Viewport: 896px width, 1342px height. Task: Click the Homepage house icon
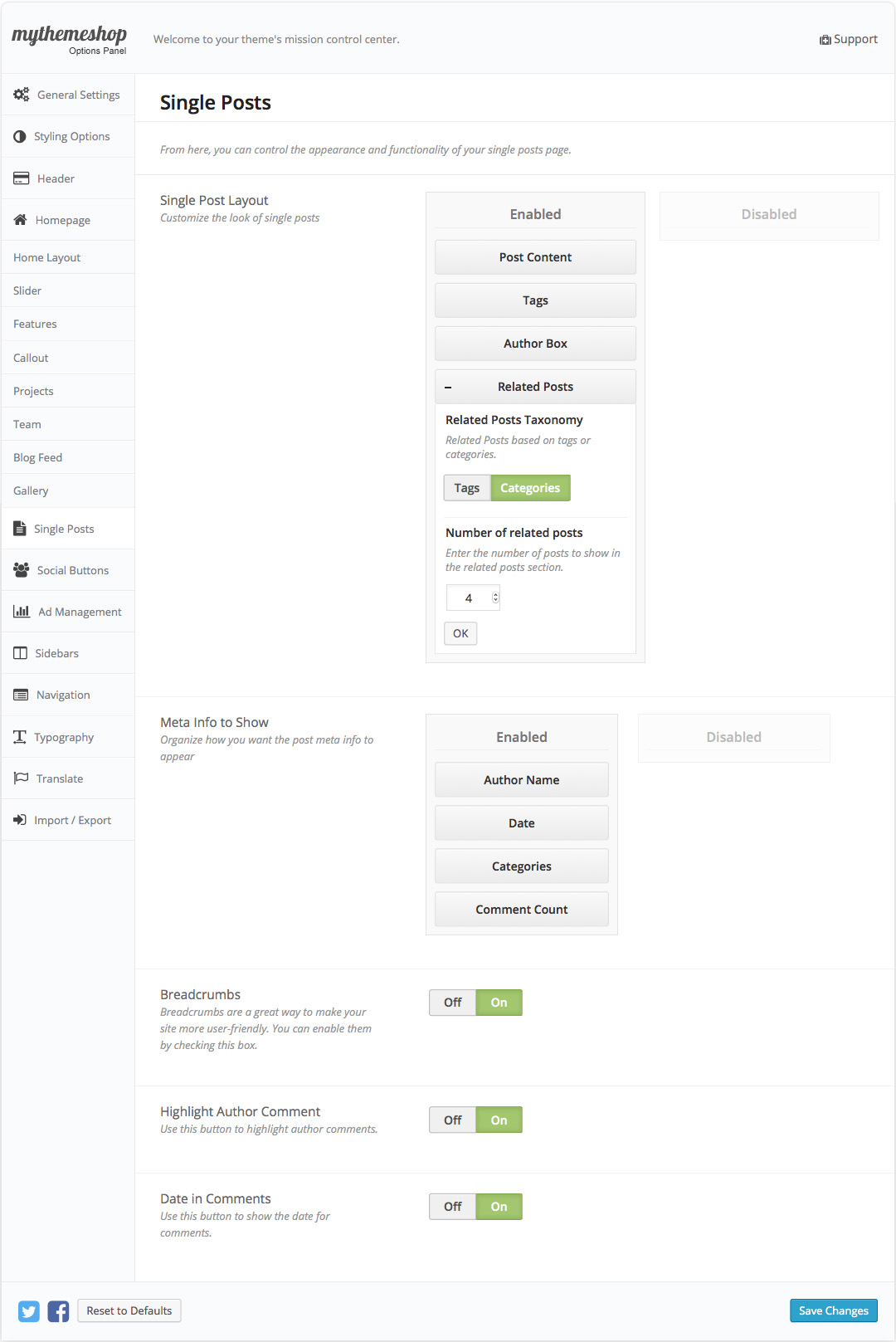click(x=19, y=219)
